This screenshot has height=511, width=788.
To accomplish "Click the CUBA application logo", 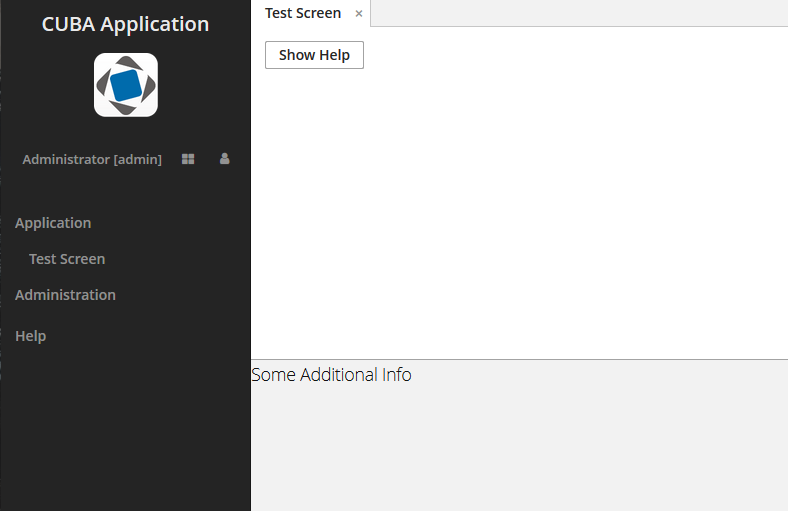I will (126, 85).
